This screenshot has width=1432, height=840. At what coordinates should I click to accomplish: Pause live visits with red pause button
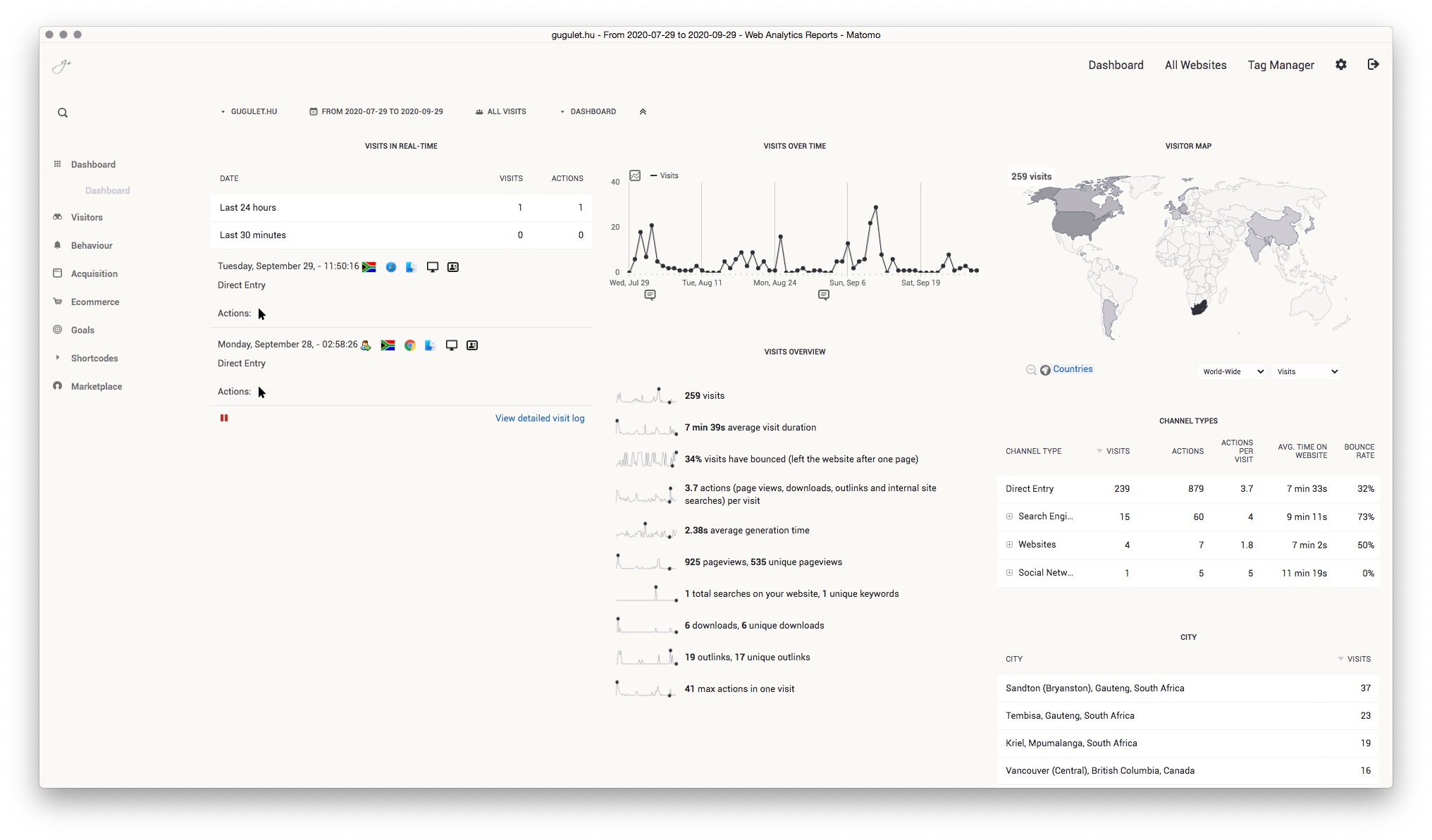pos(224,418)
